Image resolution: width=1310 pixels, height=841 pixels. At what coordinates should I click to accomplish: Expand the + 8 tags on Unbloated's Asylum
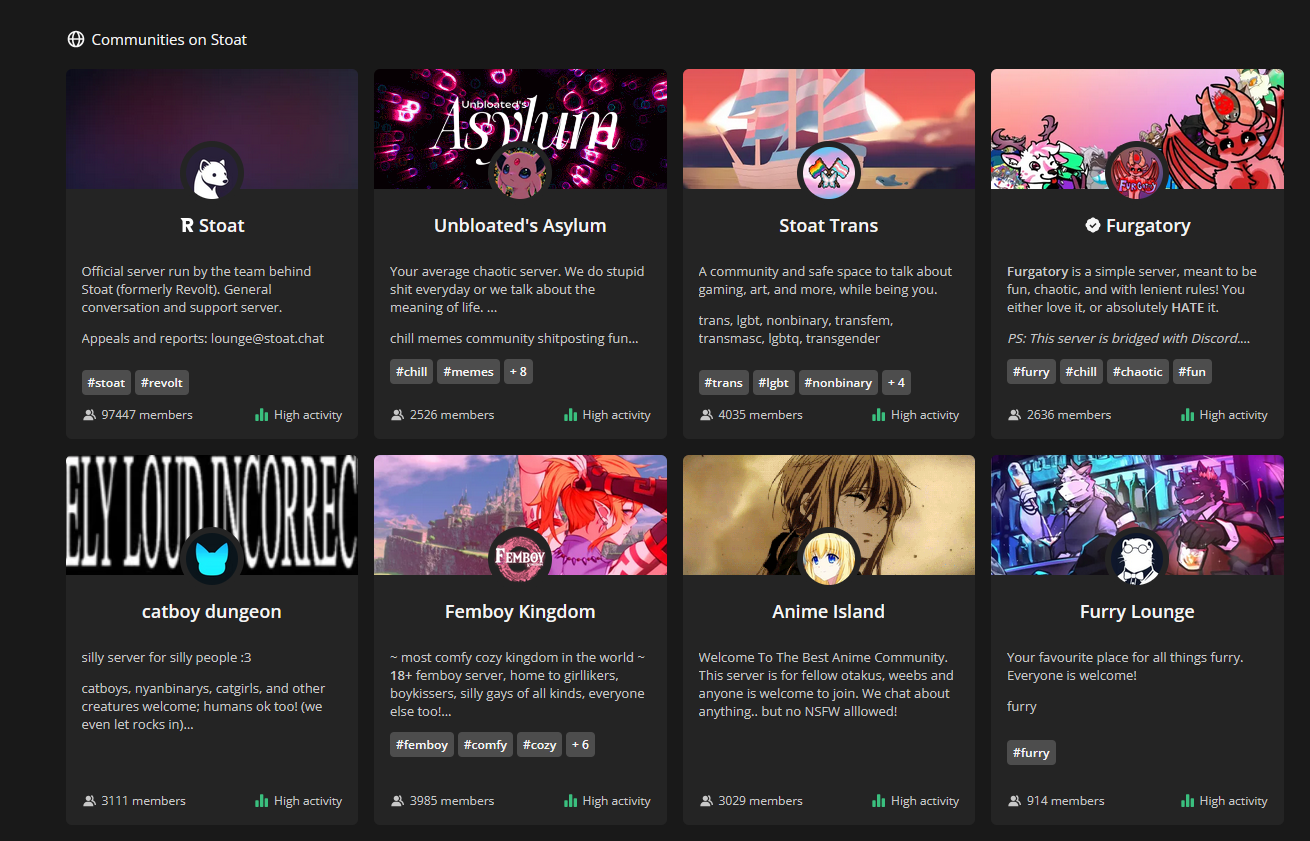coord(518,372)
